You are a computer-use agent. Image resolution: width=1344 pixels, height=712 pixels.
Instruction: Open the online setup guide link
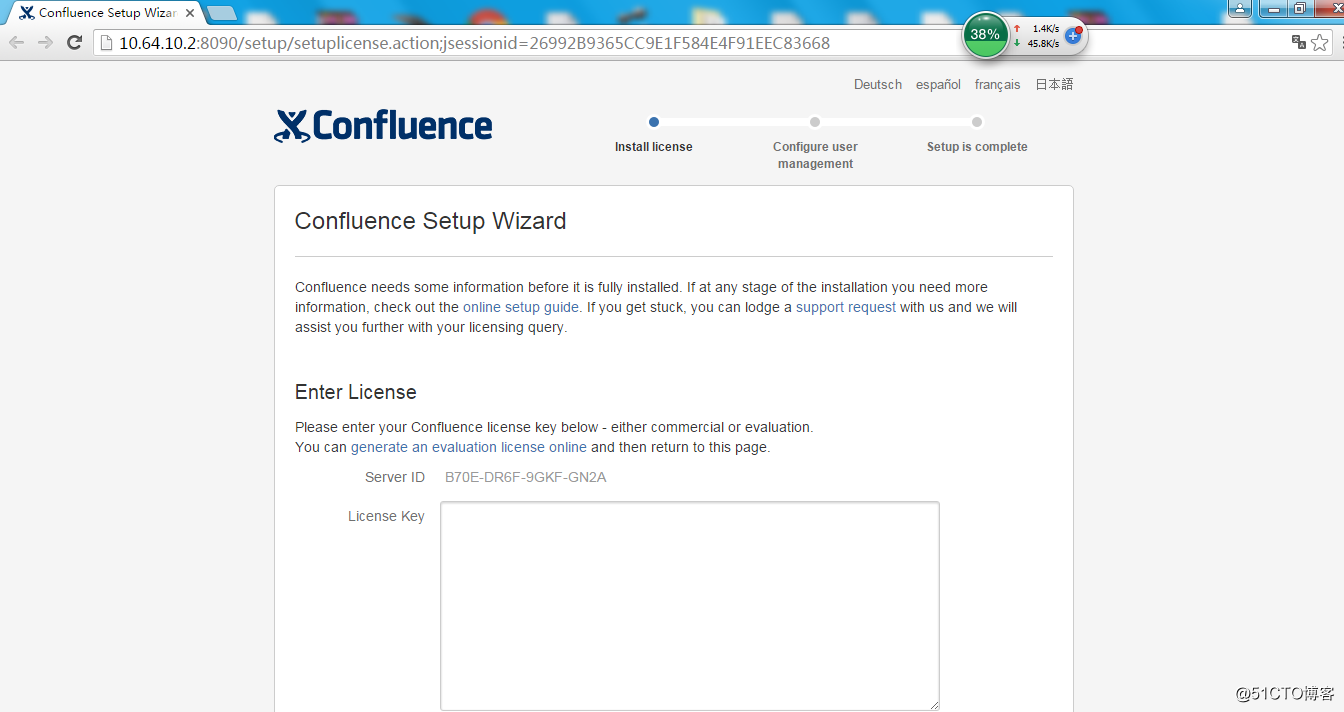(x=521, y=307)
